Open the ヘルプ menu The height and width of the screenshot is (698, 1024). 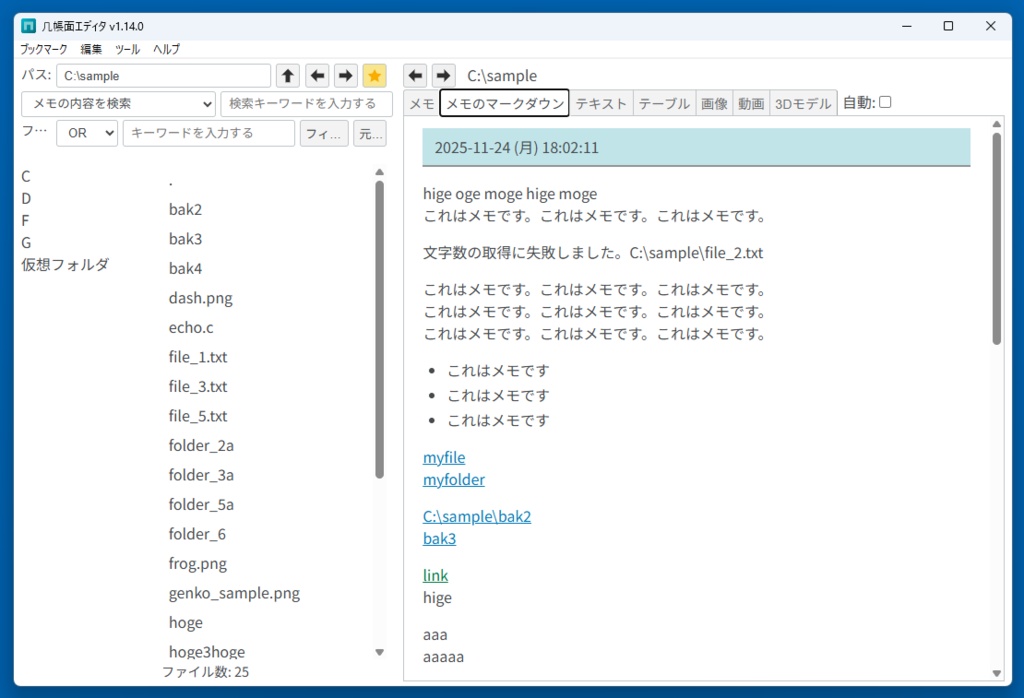click(x=167, y=49)
